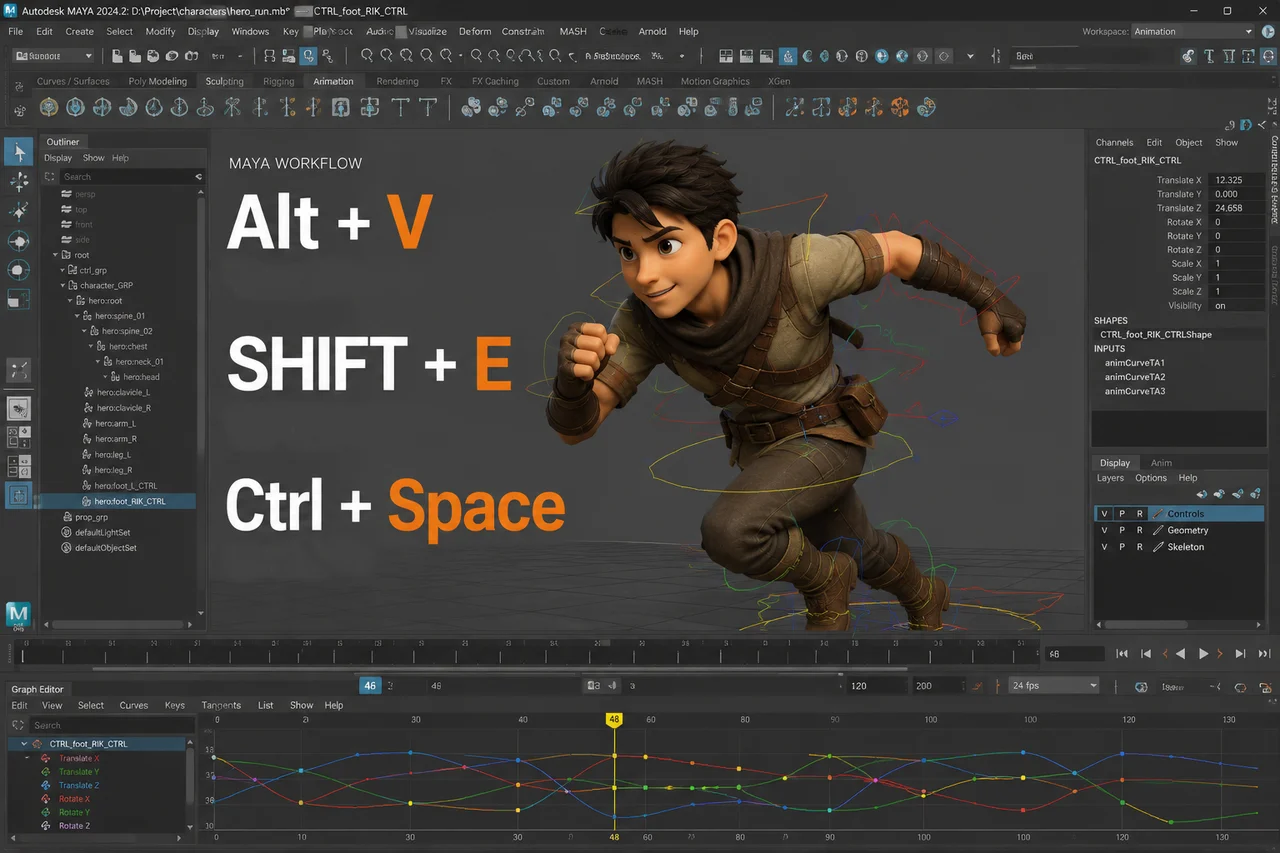Go to end of playback range
This screenshot has height=853, width=1280.
click(x=1265, y=654)
